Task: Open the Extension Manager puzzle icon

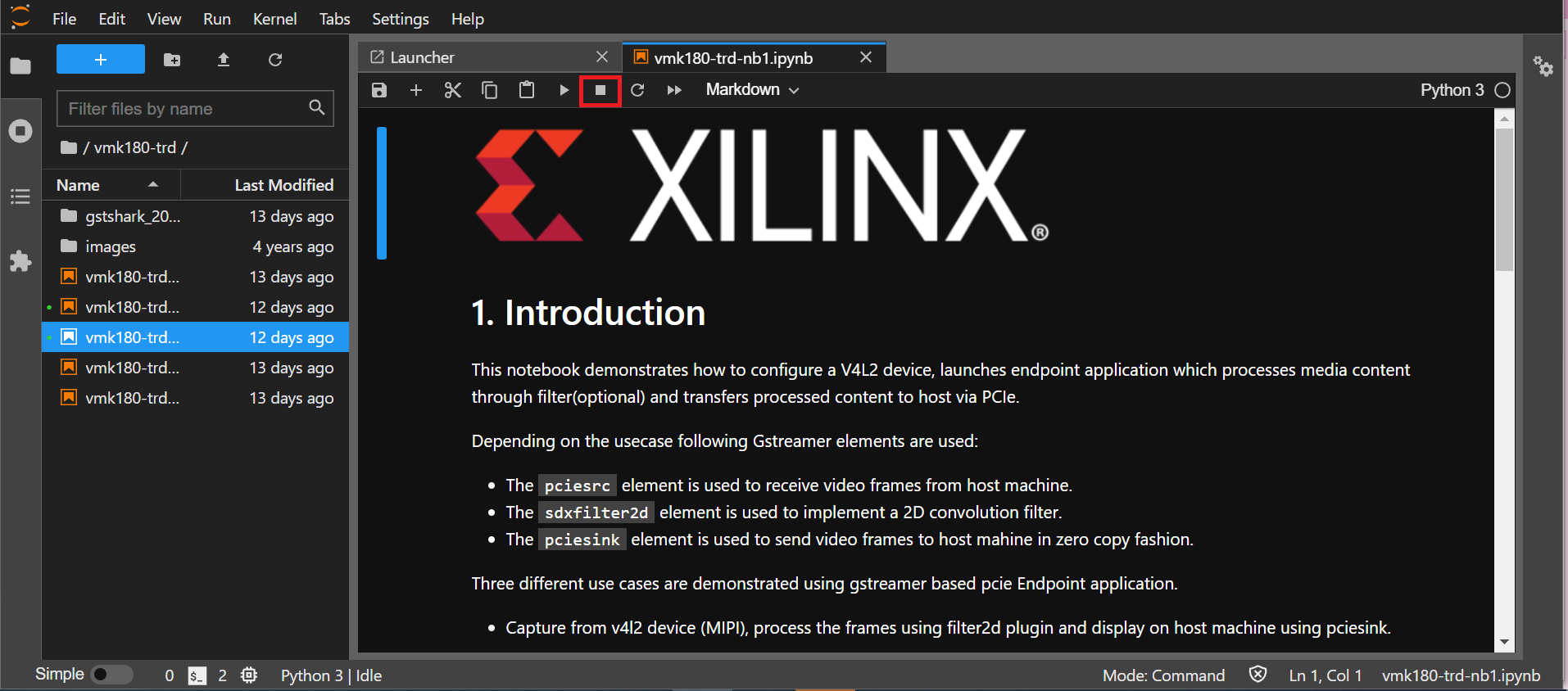Action: tap(20, 261)
